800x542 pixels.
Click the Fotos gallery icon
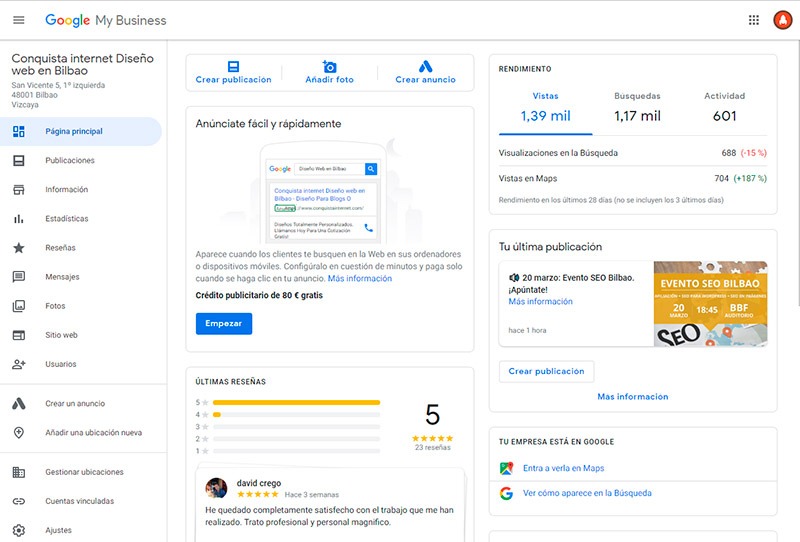[19, 306]
